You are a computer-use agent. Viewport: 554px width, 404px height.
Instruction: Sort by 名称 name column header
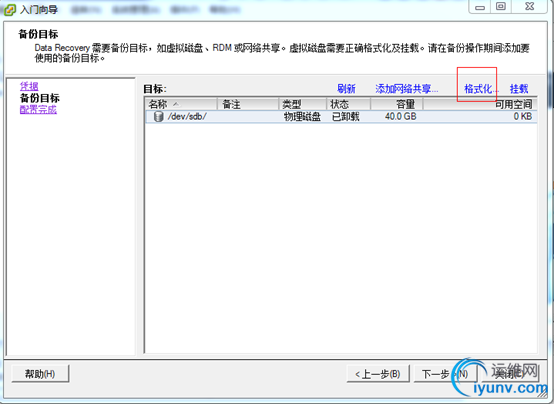pyautogui.click(x=181, y=104)
